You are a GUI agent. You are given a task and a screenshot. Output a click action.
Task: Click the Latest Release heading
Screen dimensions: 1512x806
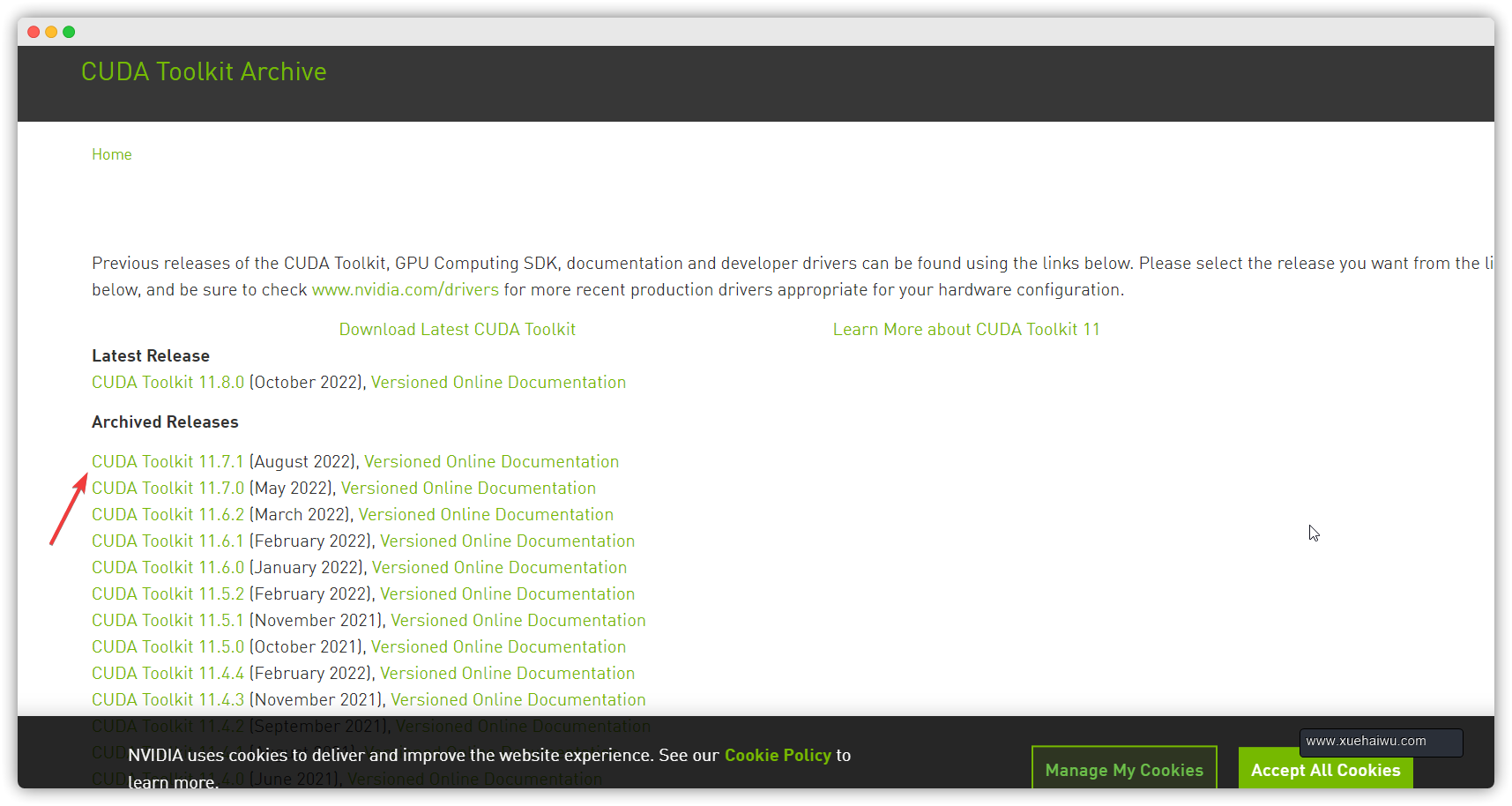(x=151, y=356)
